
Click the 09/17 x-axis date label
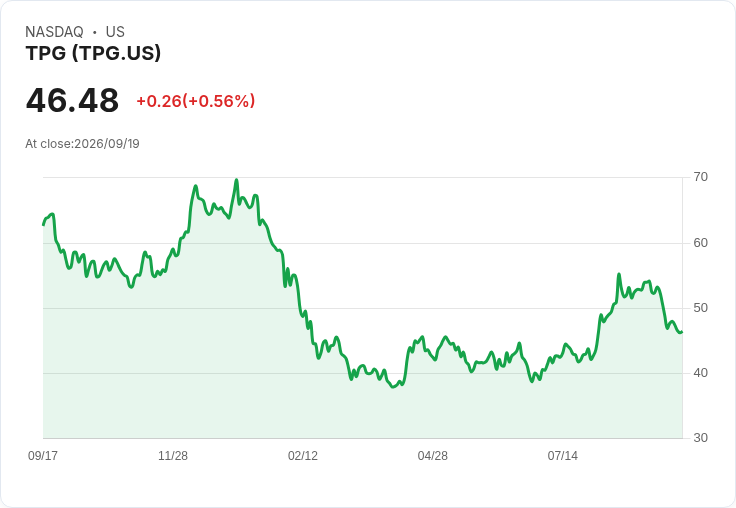point(43,455)
